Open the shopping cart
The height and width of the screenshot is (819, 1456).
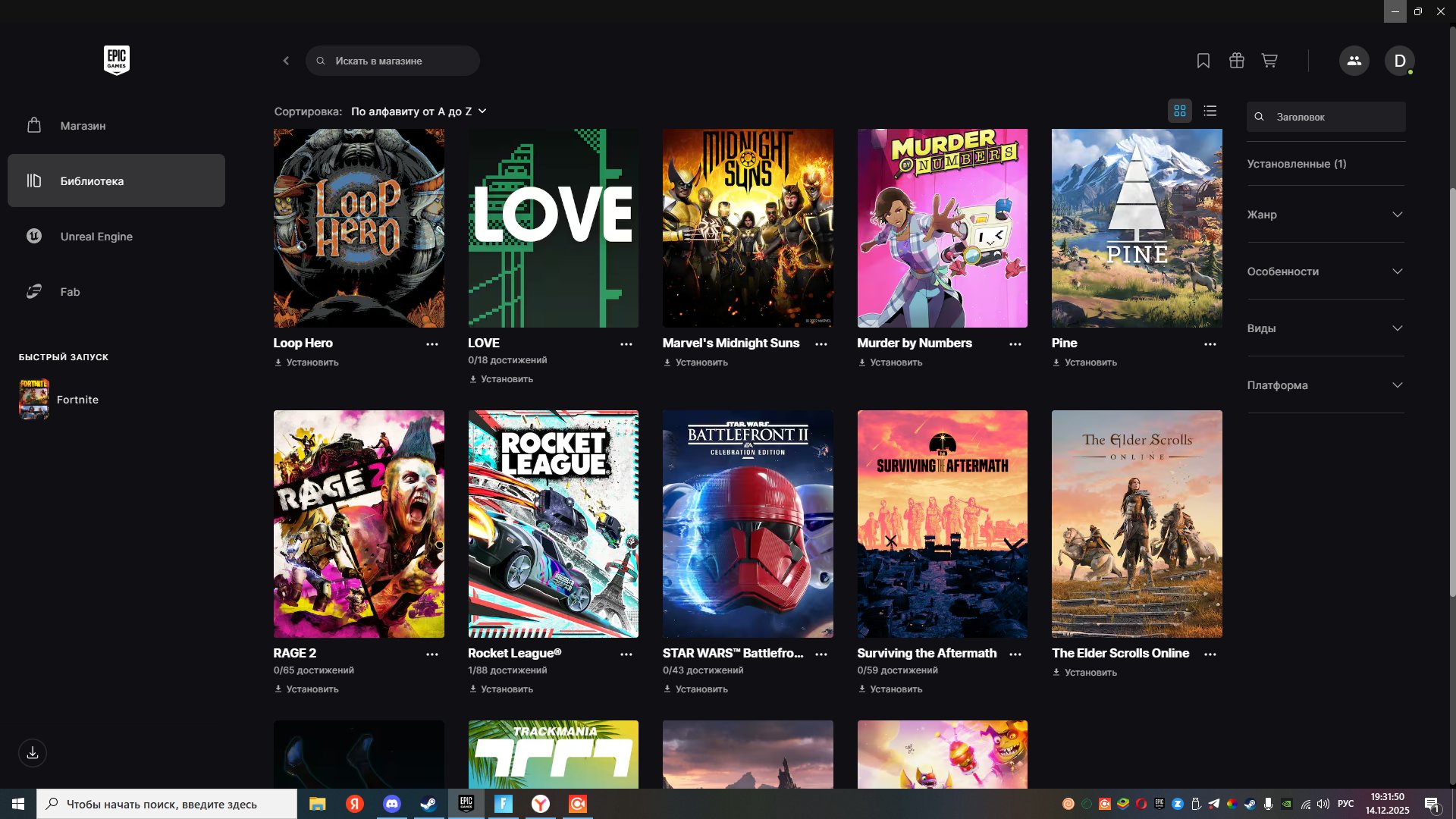[1269, 61]
